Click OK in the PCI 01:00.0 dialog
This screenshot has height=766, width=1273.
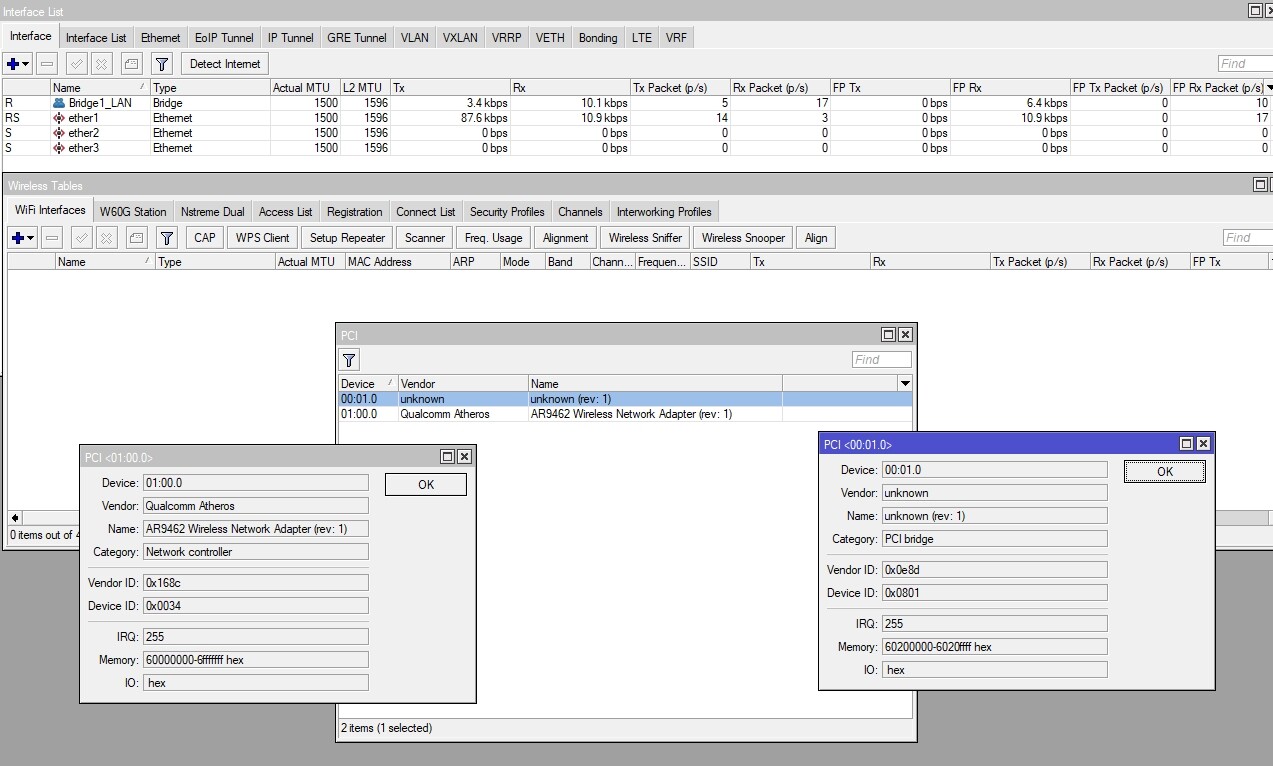pos(425,485)
